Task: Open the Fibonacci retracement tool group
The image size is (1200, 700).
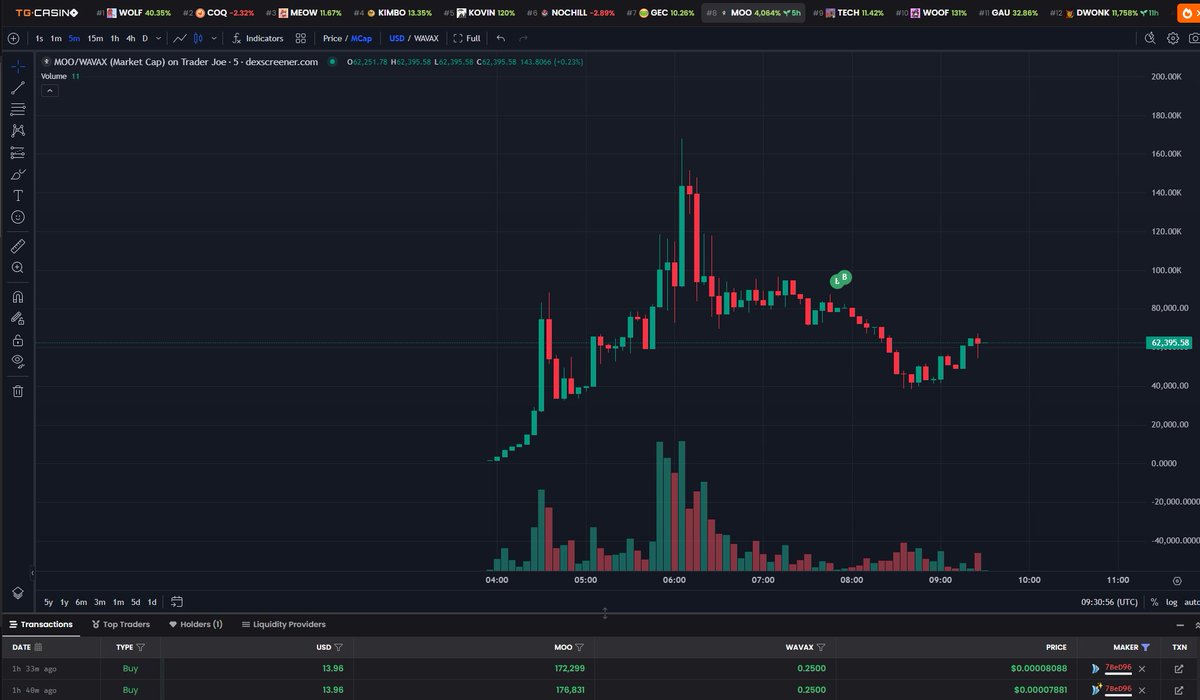Action: click(x=18, y=109)
